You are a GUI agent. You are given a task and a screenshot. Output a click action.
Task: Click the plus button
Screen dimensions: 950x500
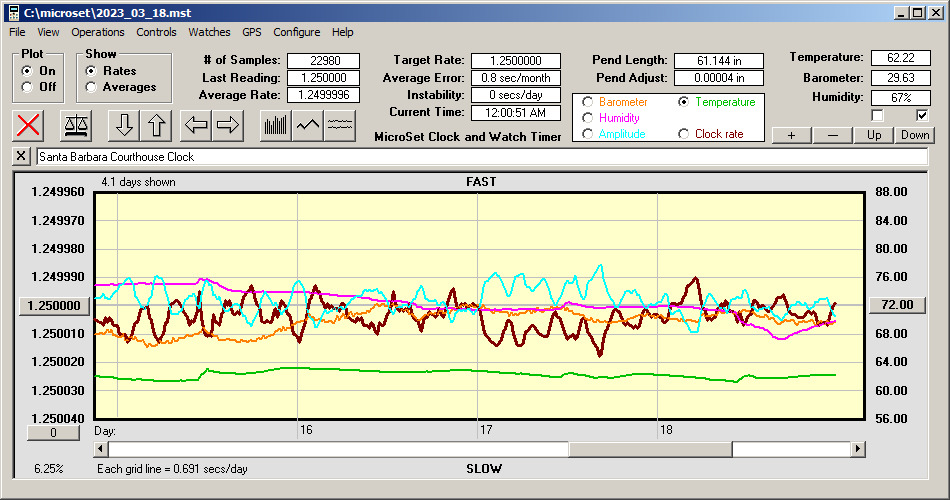(791, 135)
